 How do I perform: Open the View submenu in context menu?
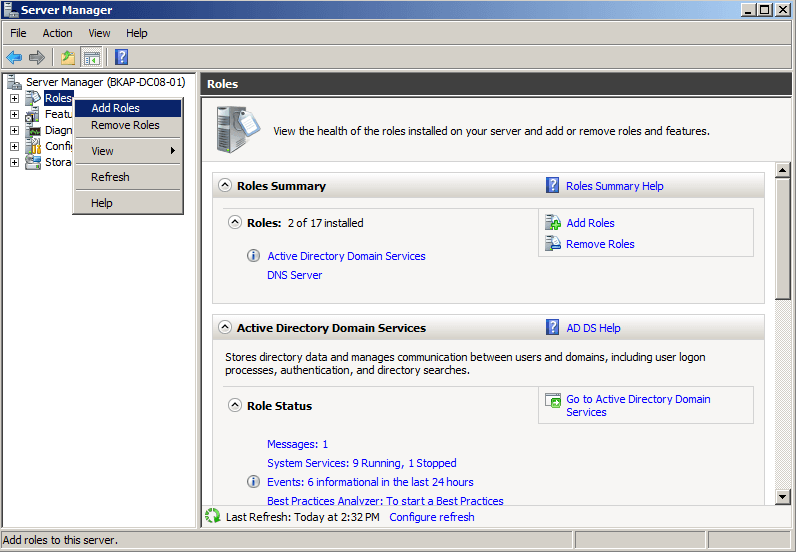128,151
